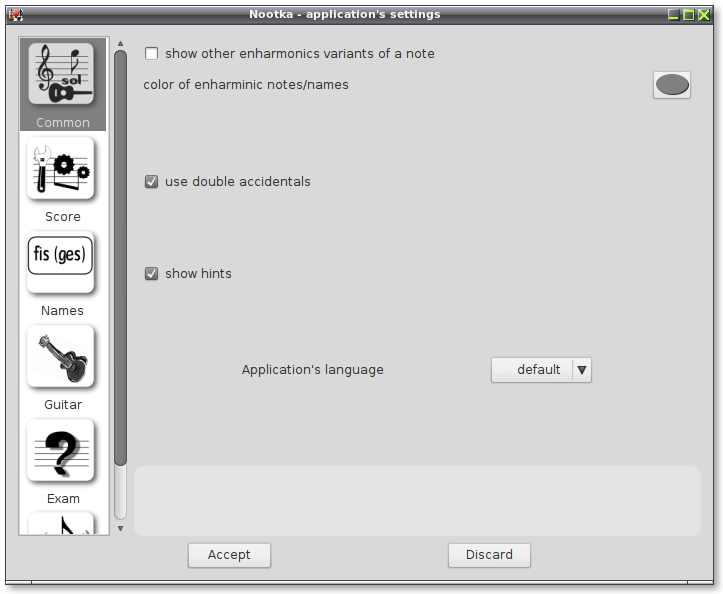Click the 'color of enharminic notes/names' label
Image resolution: width=723 pixels, height=594 pixels.
(246, 85)
